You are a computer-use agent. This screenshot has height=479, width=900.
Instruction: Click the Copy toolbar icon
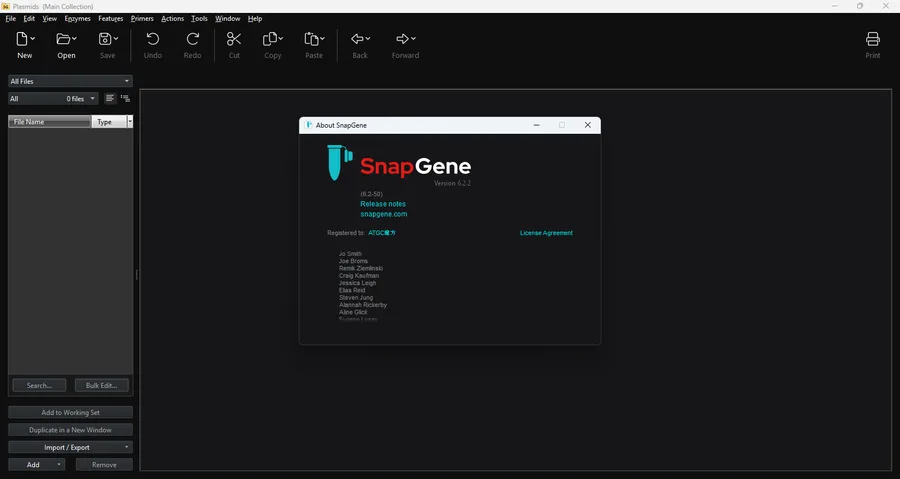(269, 39)
